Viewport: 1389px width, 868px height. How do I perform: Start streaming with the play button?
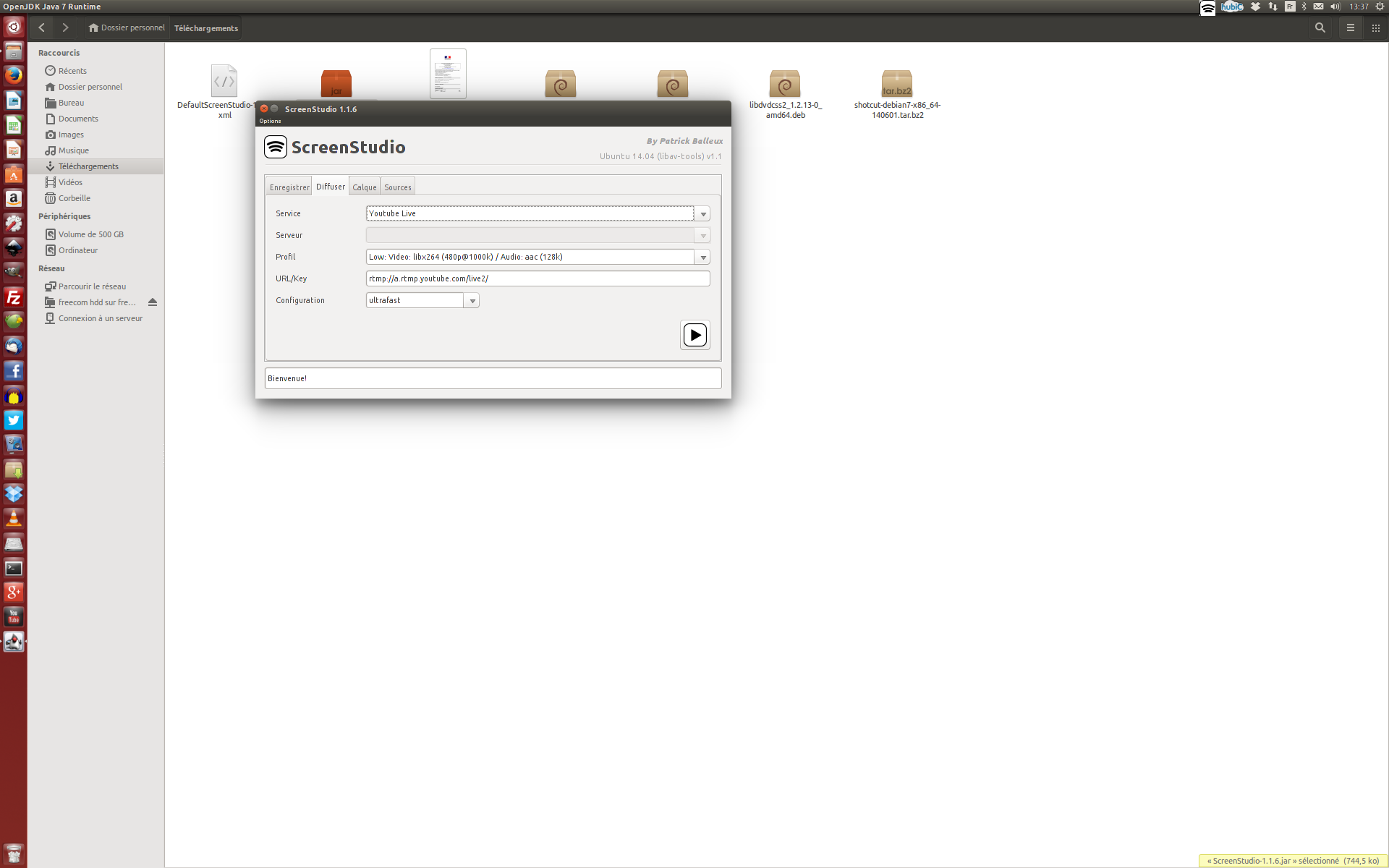(x=694, y=335)
